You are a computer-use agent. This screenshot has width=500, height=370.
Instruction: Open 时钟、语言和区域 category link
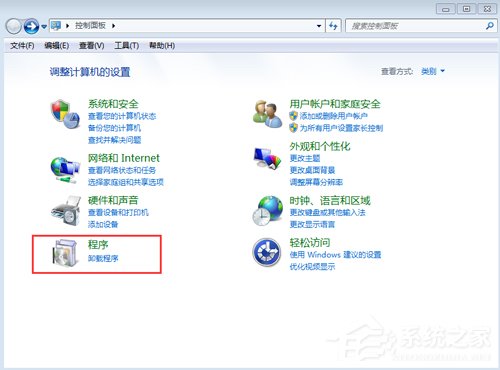(x=330, y=200)
